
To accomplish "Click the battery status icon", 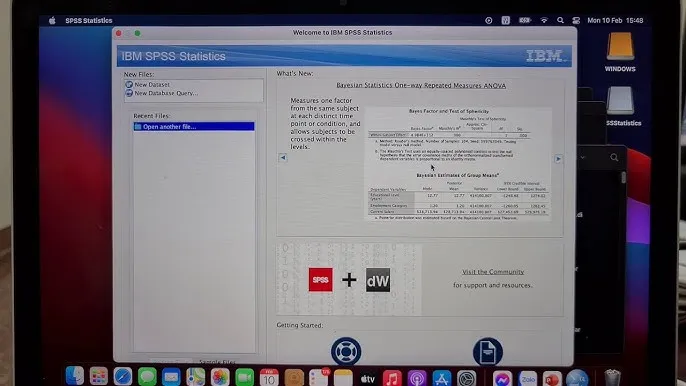I will (525, 20).
